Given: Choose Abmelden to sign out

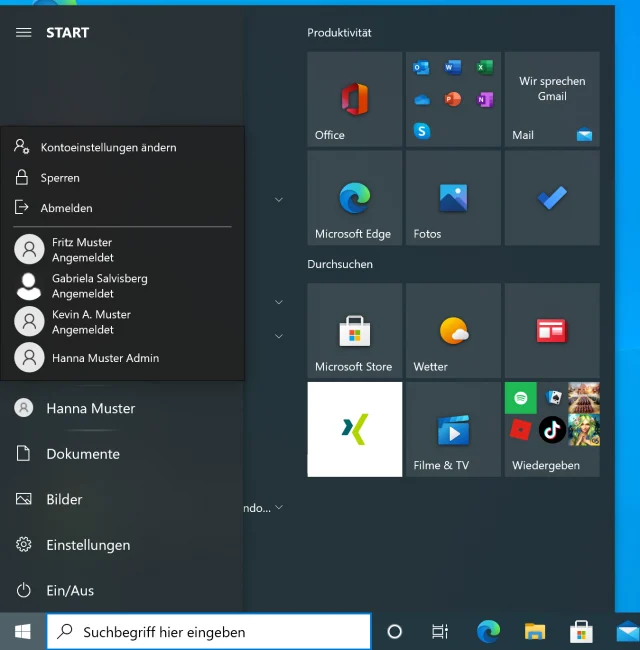Looking at the screenshot, I should (66, 208).
